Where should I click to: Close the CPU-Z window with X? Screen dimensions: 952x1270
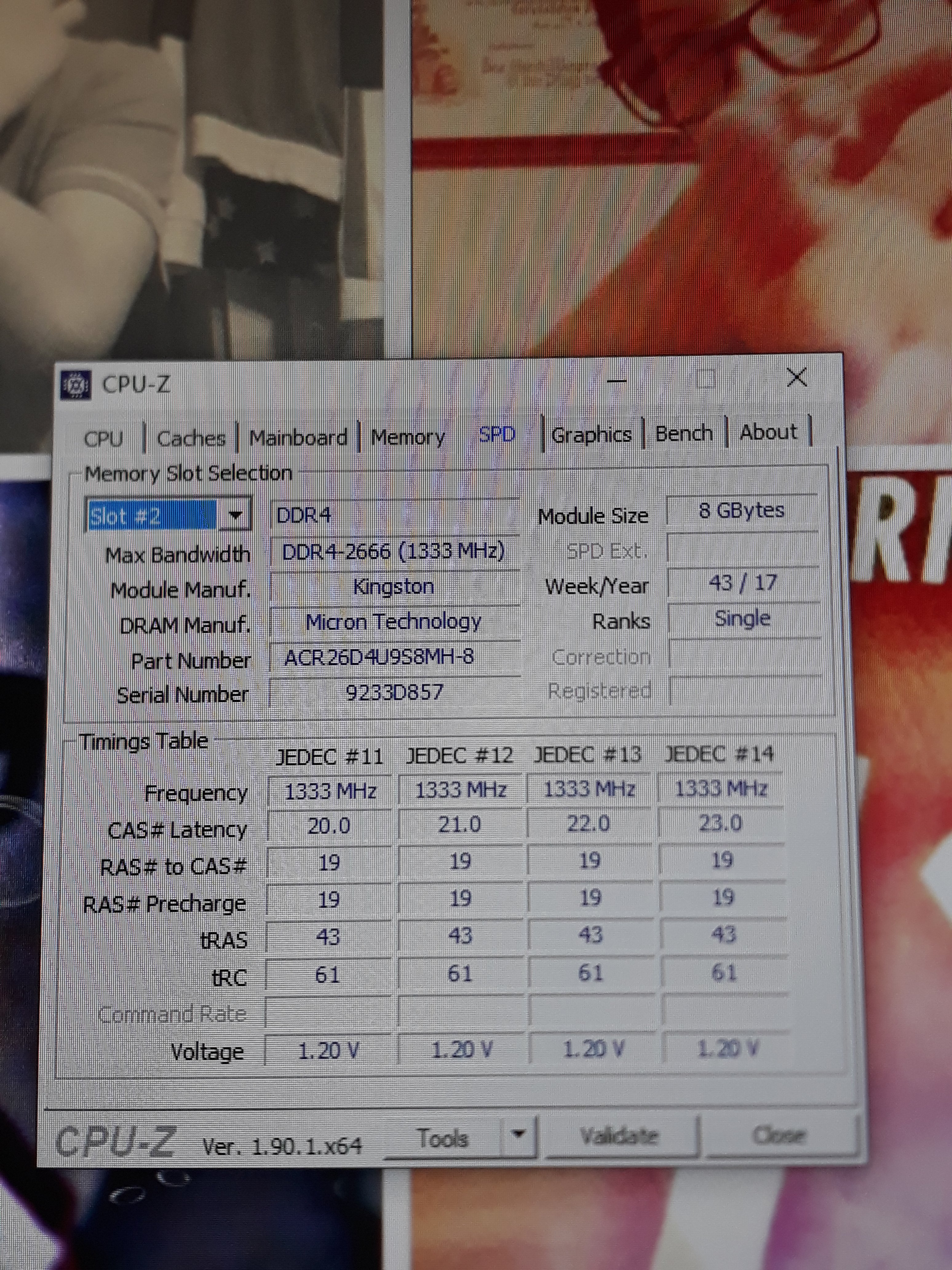click(x=796, y=378)
